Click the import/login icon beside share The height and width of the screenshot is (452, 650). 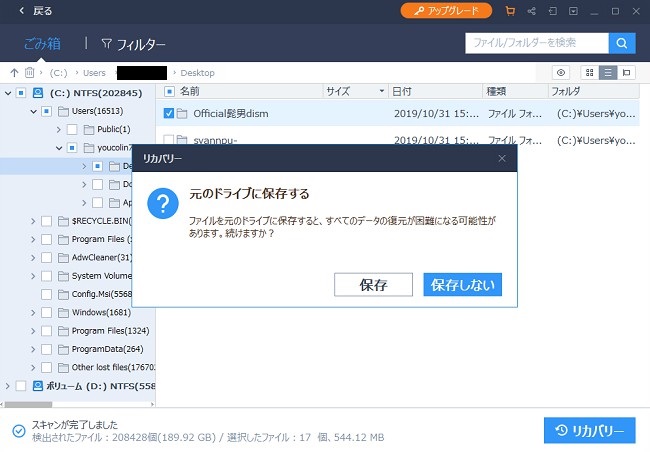click(x=553, y=11)
